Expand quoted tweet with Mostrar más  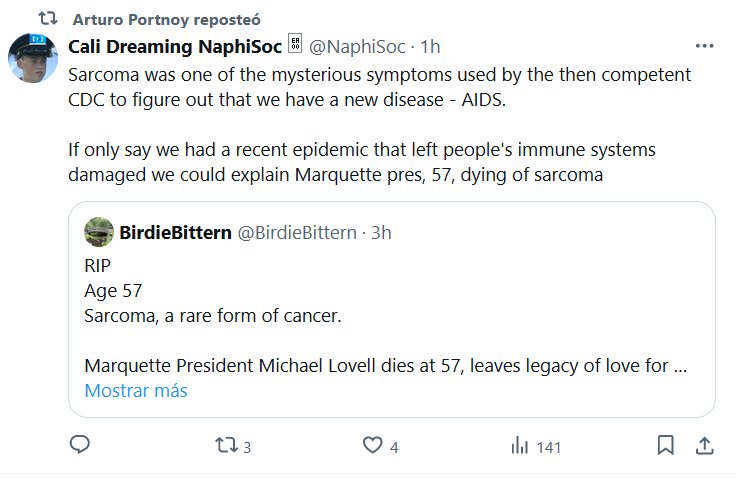coord(136,390)
